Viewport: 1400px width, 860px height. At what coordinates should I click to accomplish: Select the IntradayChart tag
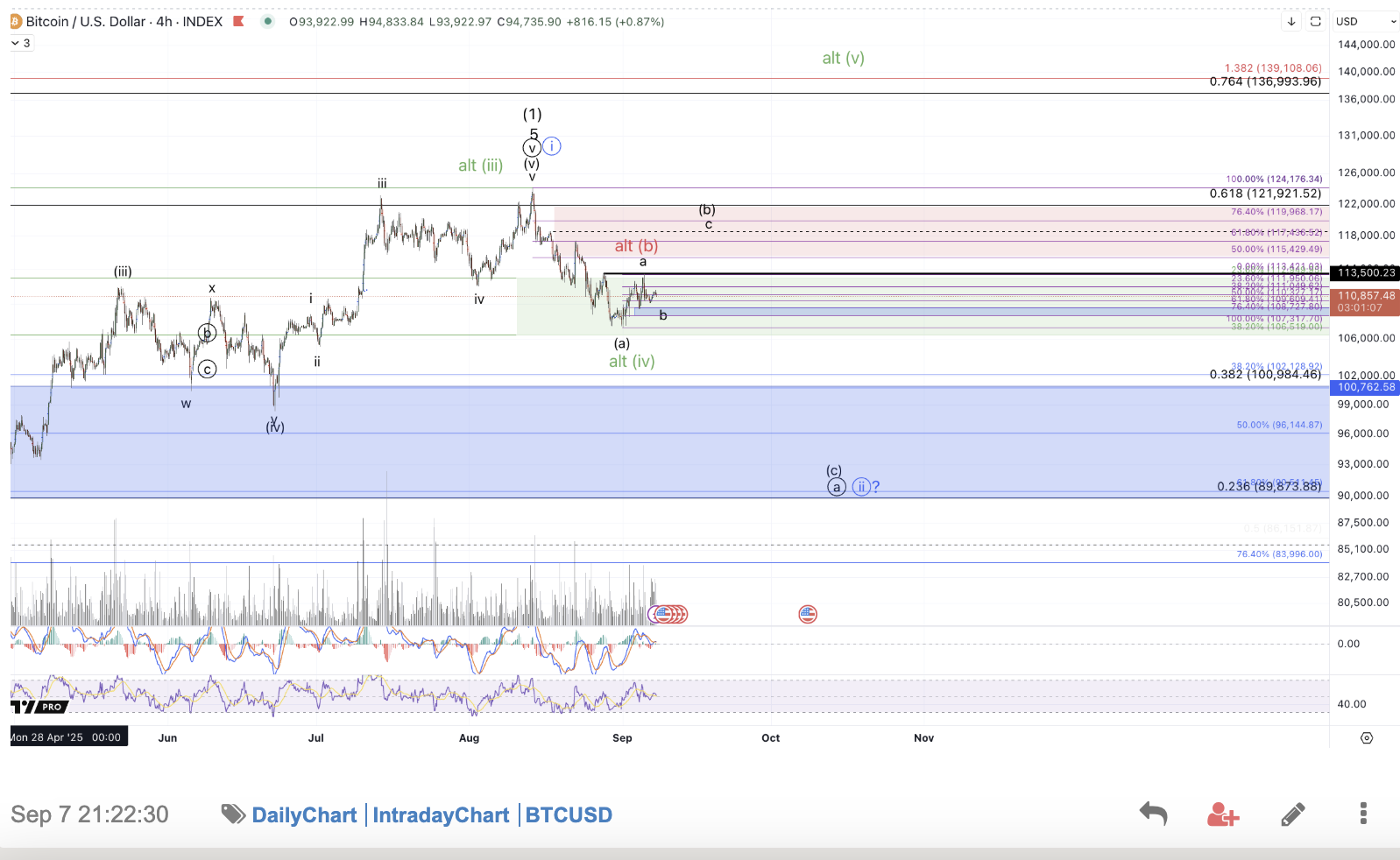pyautogui.click(x=441, y=815)
